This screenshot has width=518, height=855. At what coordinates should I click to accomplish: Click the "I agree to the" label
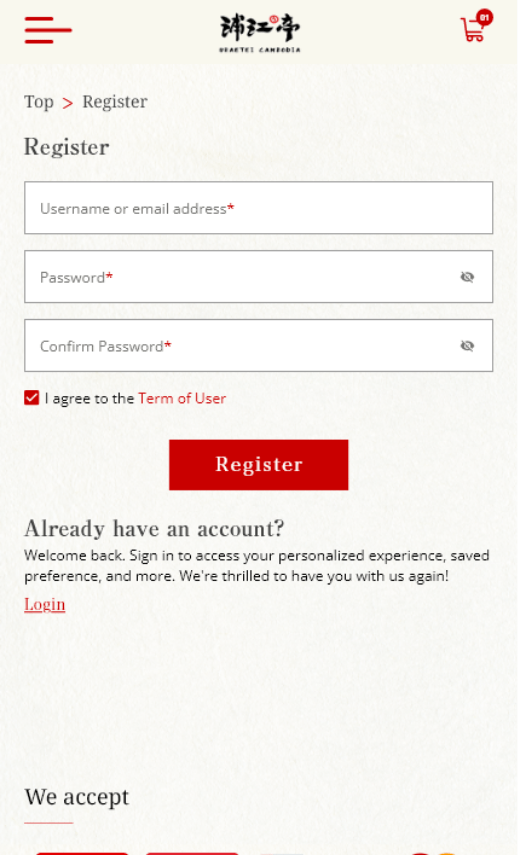[89, 399]
